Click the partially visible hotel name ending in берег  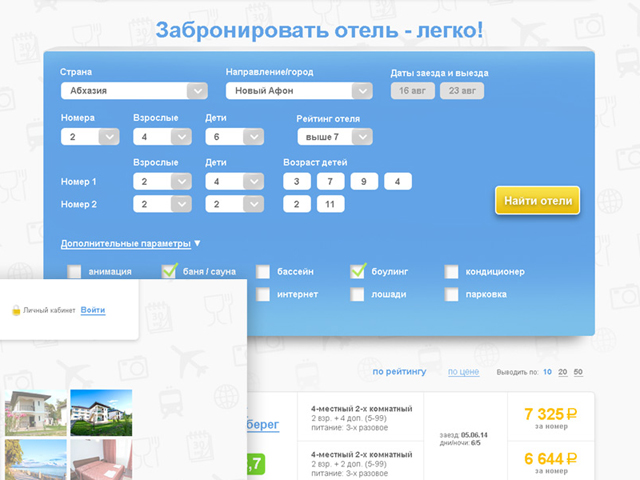tap(263, 424)
